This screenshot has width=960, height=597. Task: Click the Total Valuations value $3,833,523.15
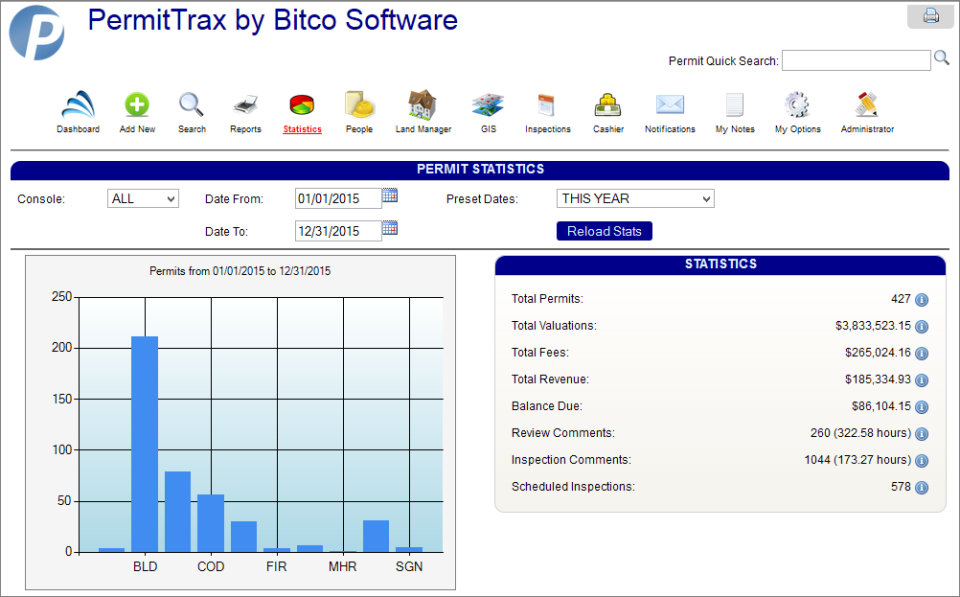(873, 326)
